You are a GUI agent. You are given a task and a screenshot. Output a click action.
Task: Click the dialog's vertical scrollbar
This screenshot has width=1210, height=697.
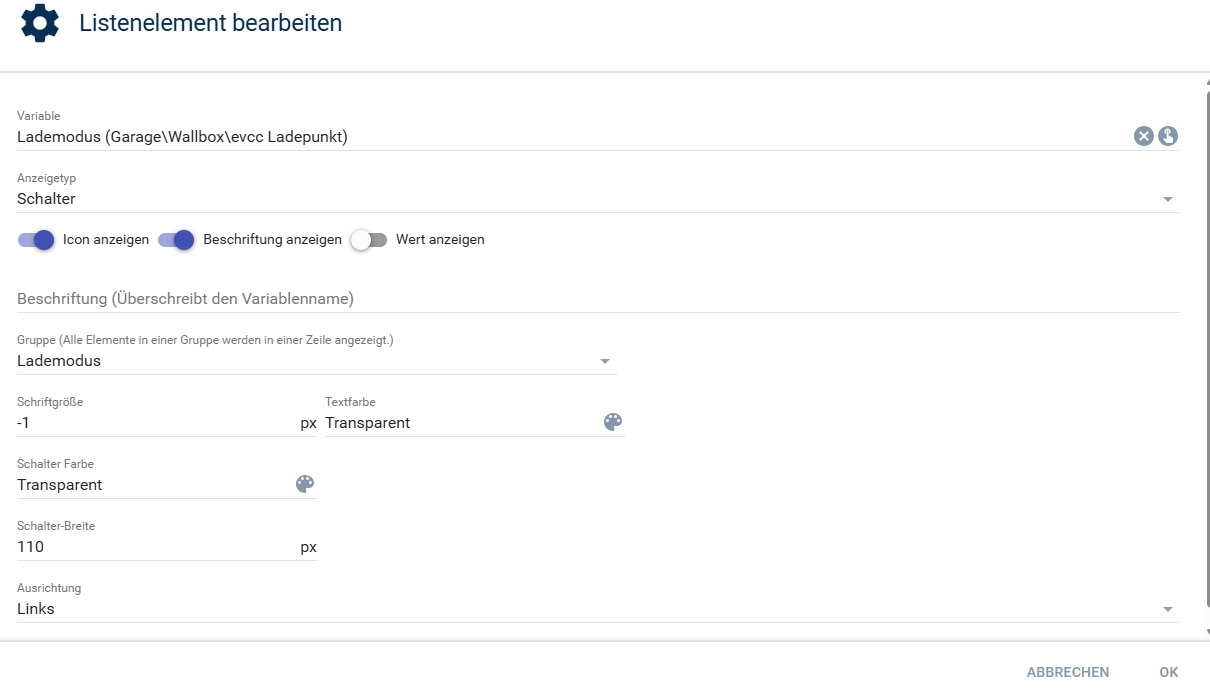tap(1206, 350)
